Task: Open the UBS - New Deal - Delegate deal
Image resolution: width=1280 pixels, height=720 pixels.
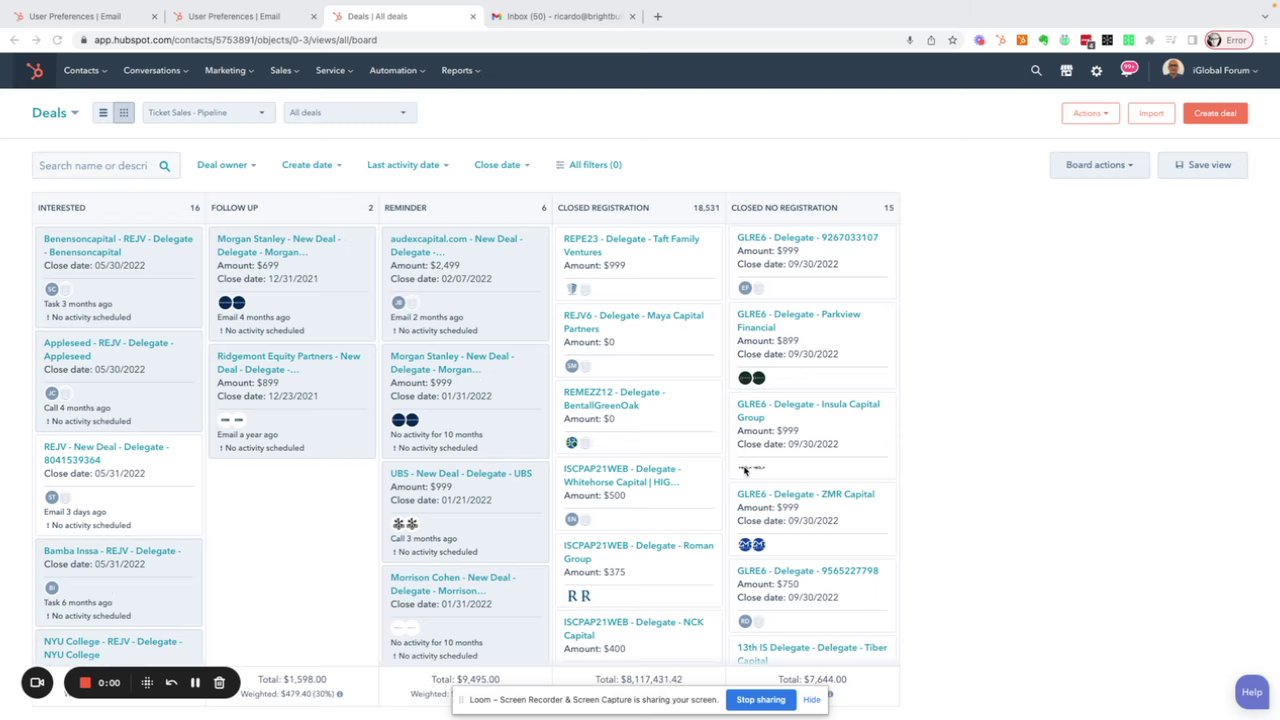Action: pyautogui.click(x=461, y=473)
